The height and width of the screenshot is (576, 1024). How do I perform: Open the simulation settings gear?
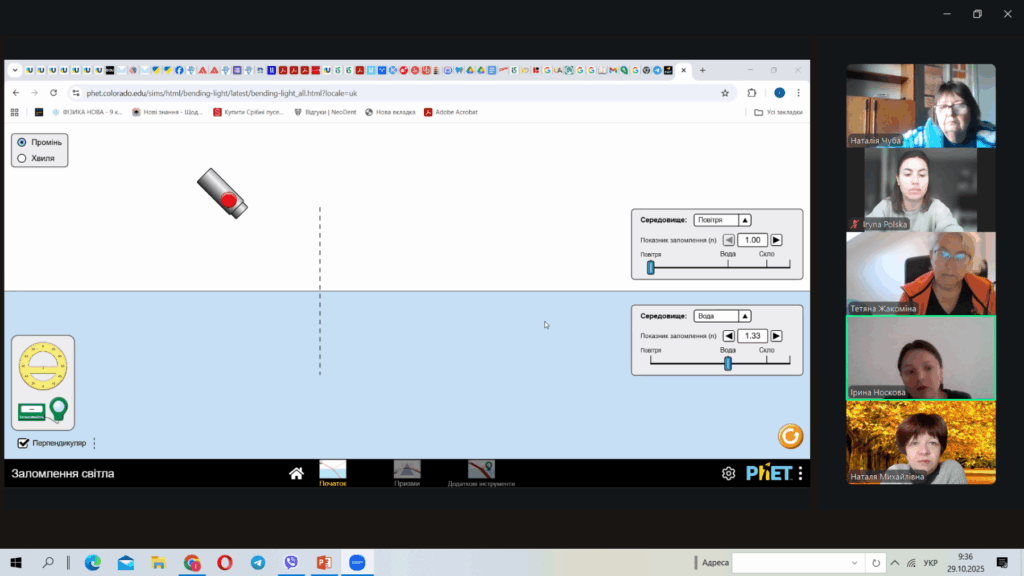pyautogui.click(x=728, y=473)
